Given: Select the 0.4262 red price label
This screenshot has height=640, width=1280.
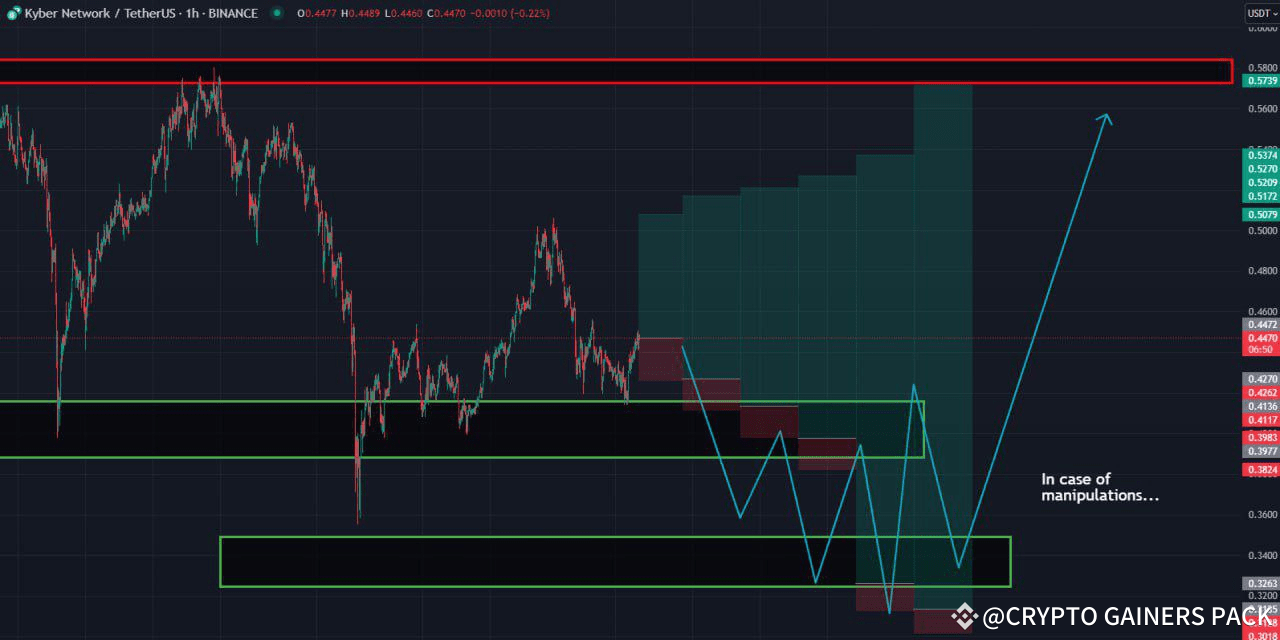Looking at the screenshot, I should 1260,393.
